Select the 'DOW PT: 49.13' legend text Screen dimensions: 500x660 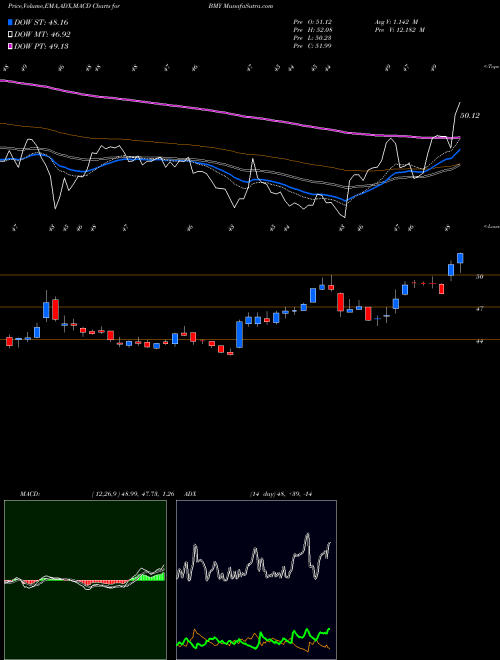[42, 46]
